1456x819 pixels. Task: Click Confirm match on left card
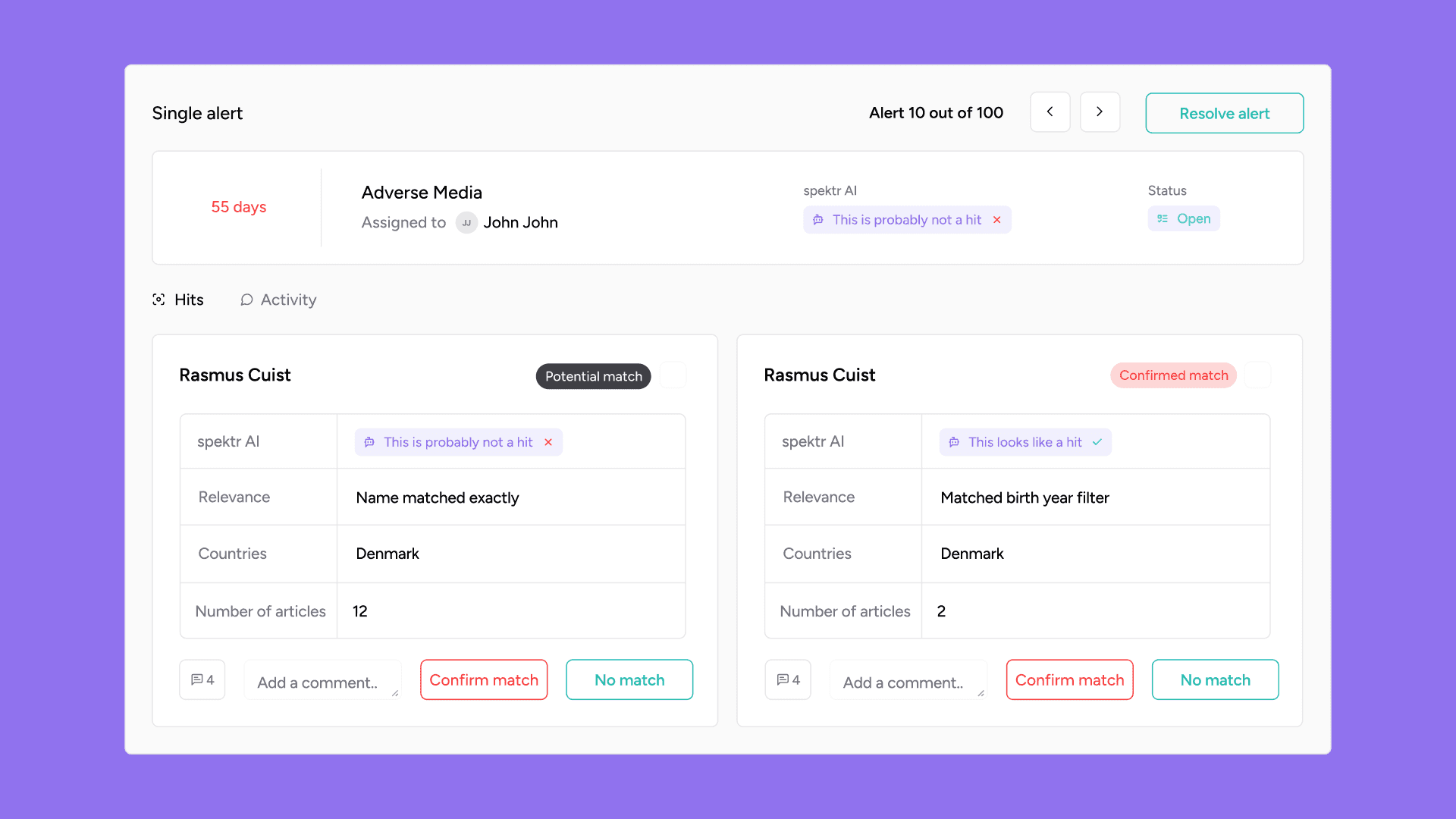pos(483,680)
